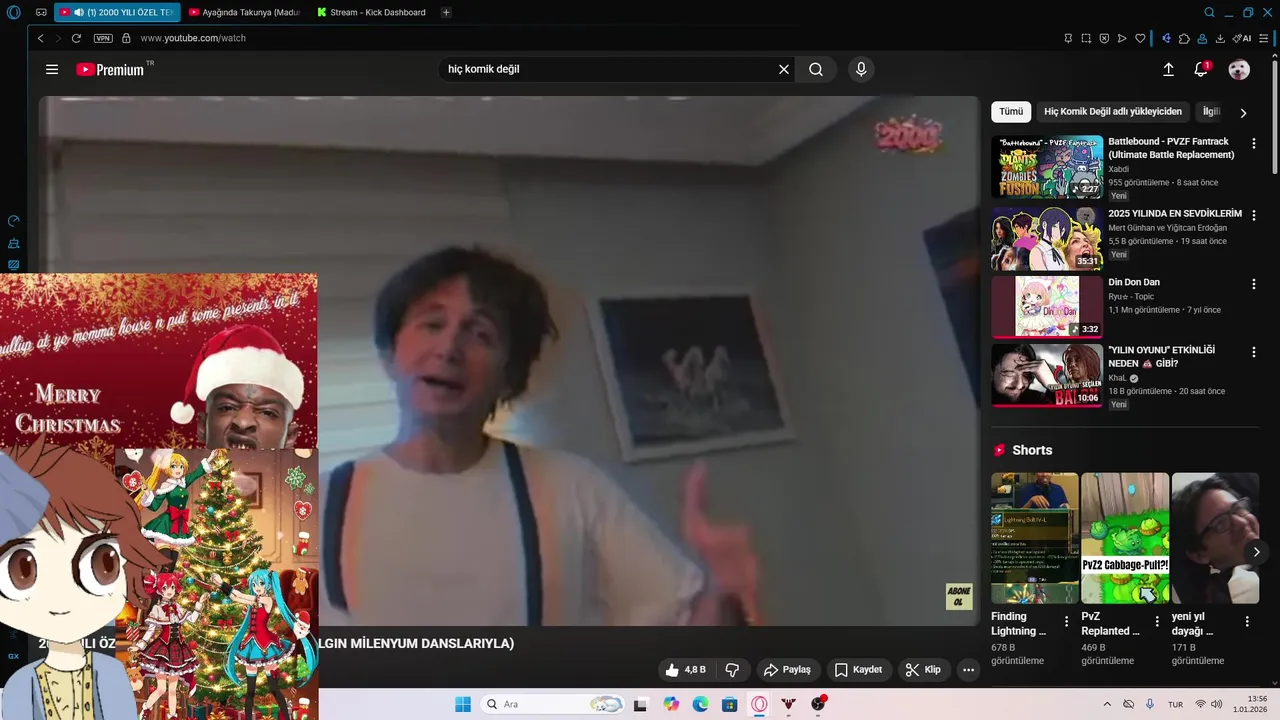Viewport: 1280px width, 720px height.
Task: Open Microsoft Store from the taskbar
Action: coord(730,704)
